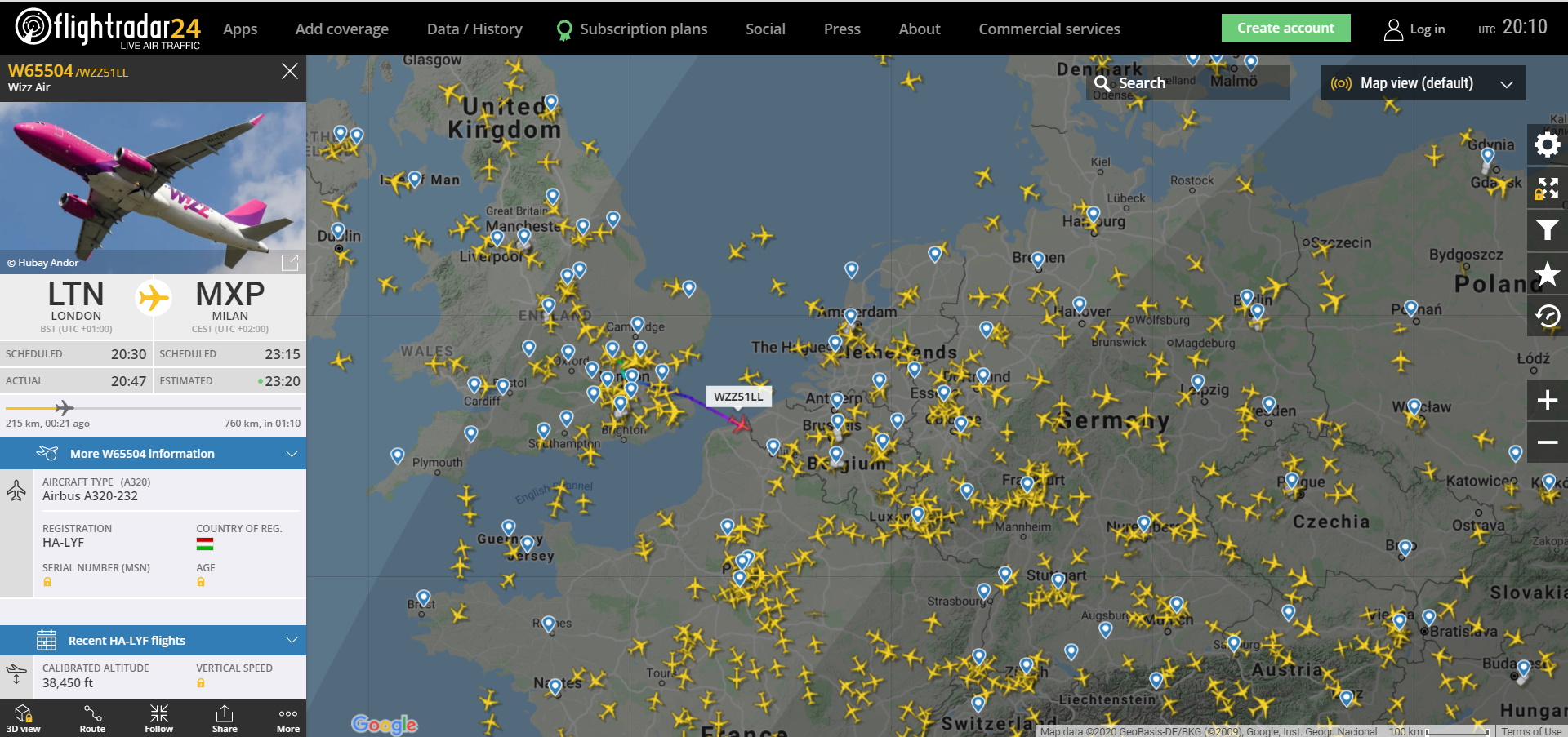
Task: Click the Create account button
Action: point(1285,28)
